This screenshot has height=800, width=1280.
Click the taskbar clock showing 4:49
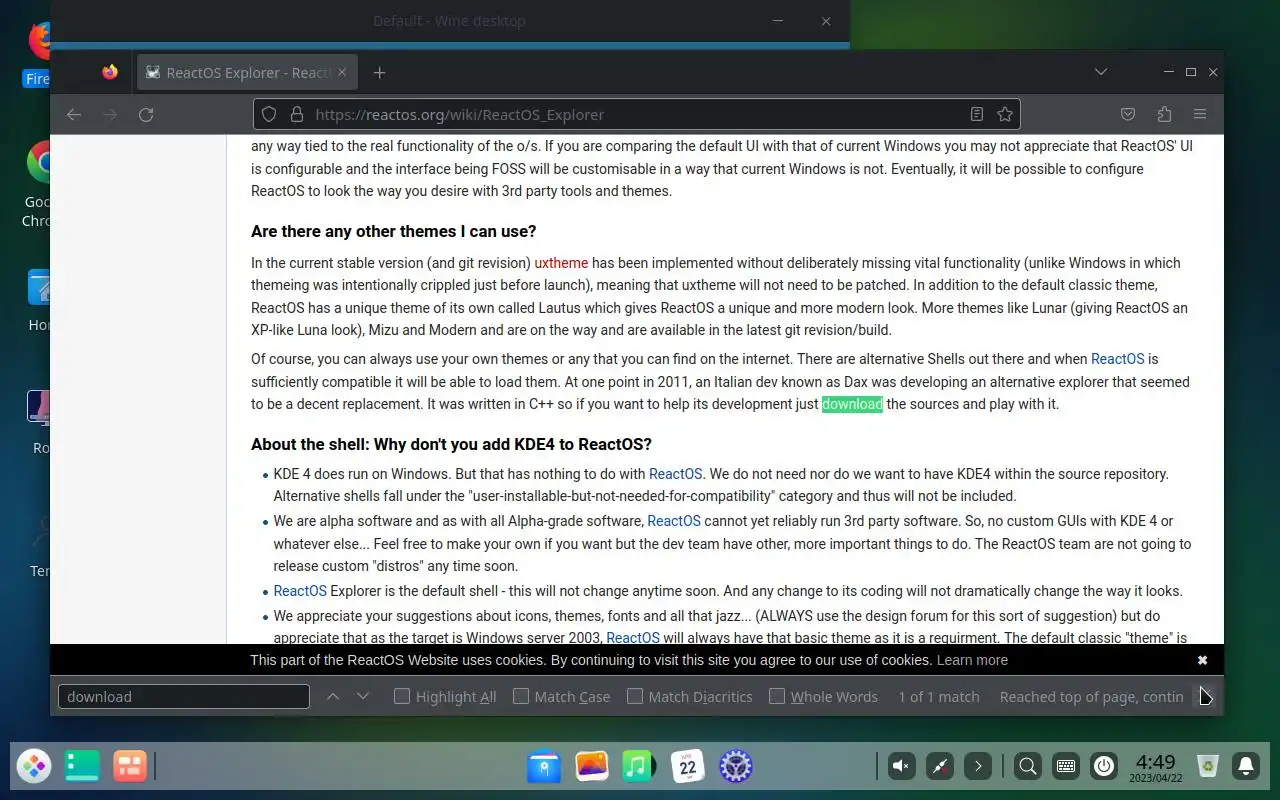point(1156,767)
